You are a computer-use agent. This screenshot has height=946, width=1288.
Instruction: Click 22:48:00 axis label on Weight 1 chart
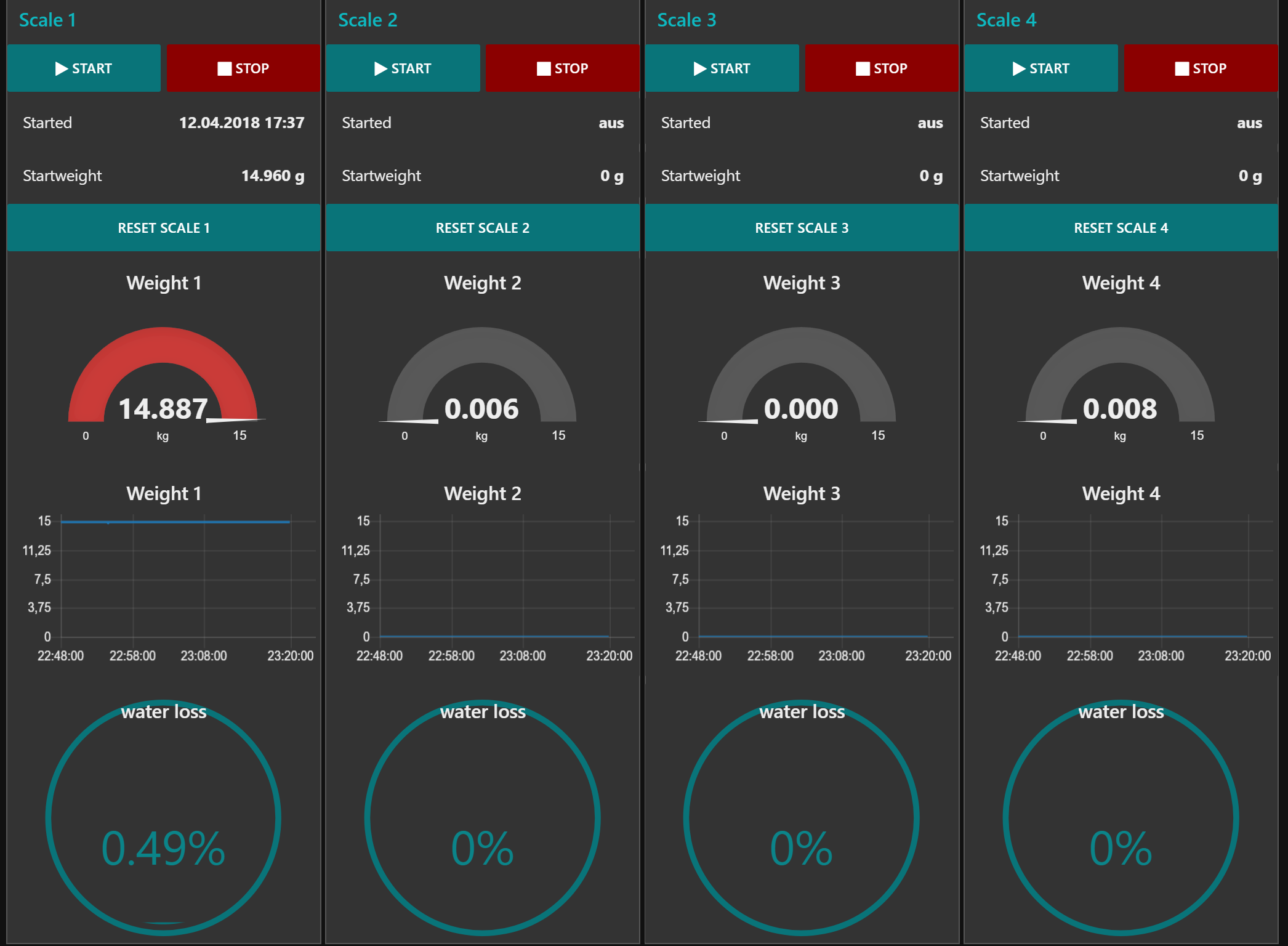click(x=60, y=656)
